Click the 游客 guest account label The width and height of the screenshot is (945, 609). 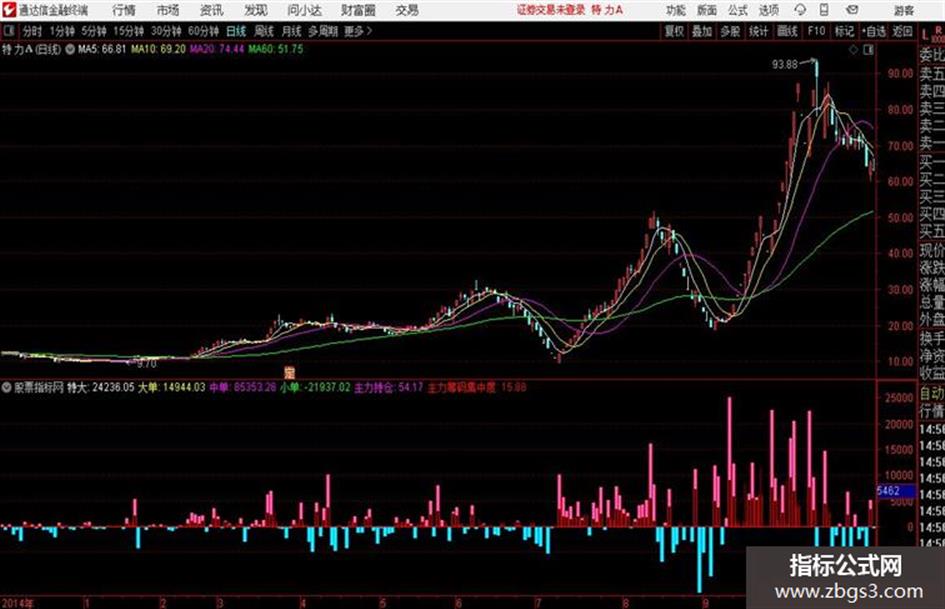[903, 10]
